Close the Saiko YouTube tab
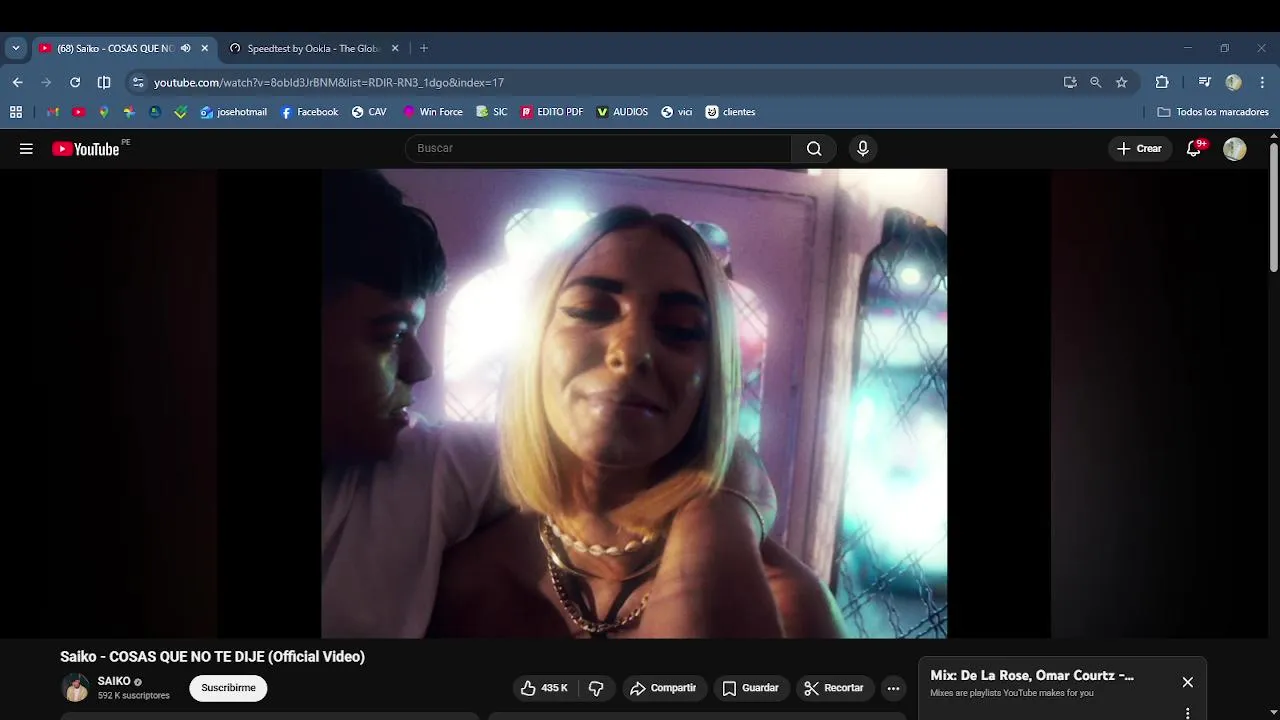Image resolution: width=1280 pixels, height=720 pixels. [x=205, y=48]
